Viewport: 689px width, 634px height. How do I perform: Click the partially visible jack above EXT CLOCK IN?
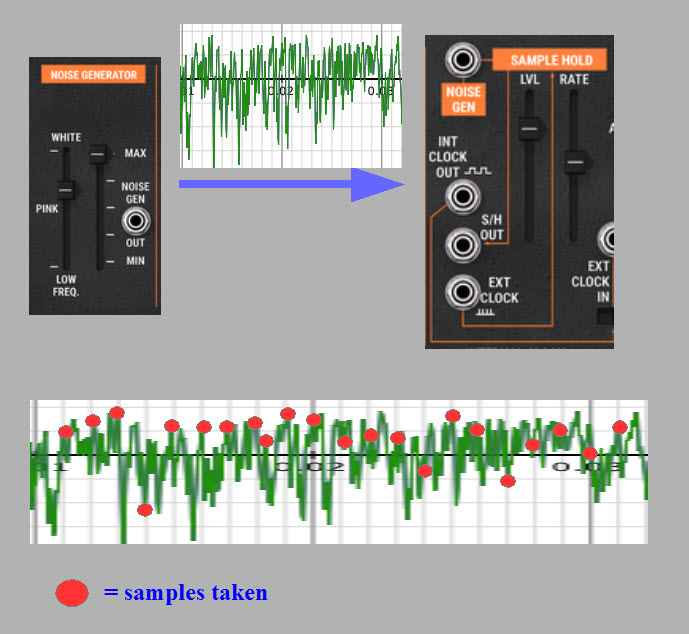[x=606, y=239]
